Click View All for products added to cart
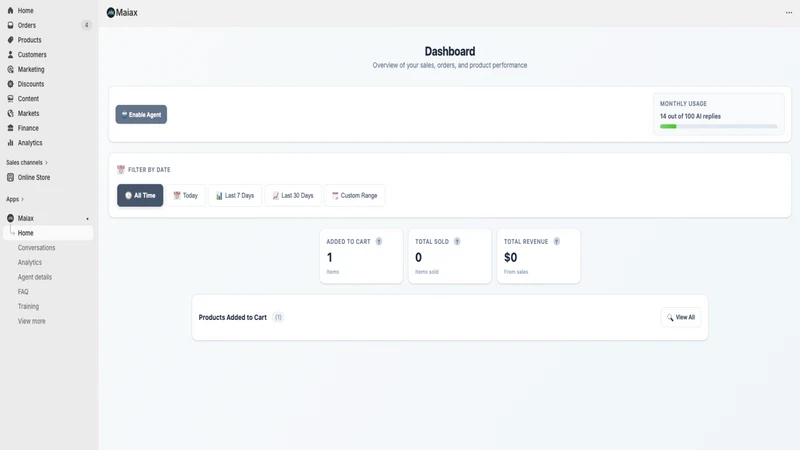Viewport: 800px width, 450px height. [x=681, y=317]
